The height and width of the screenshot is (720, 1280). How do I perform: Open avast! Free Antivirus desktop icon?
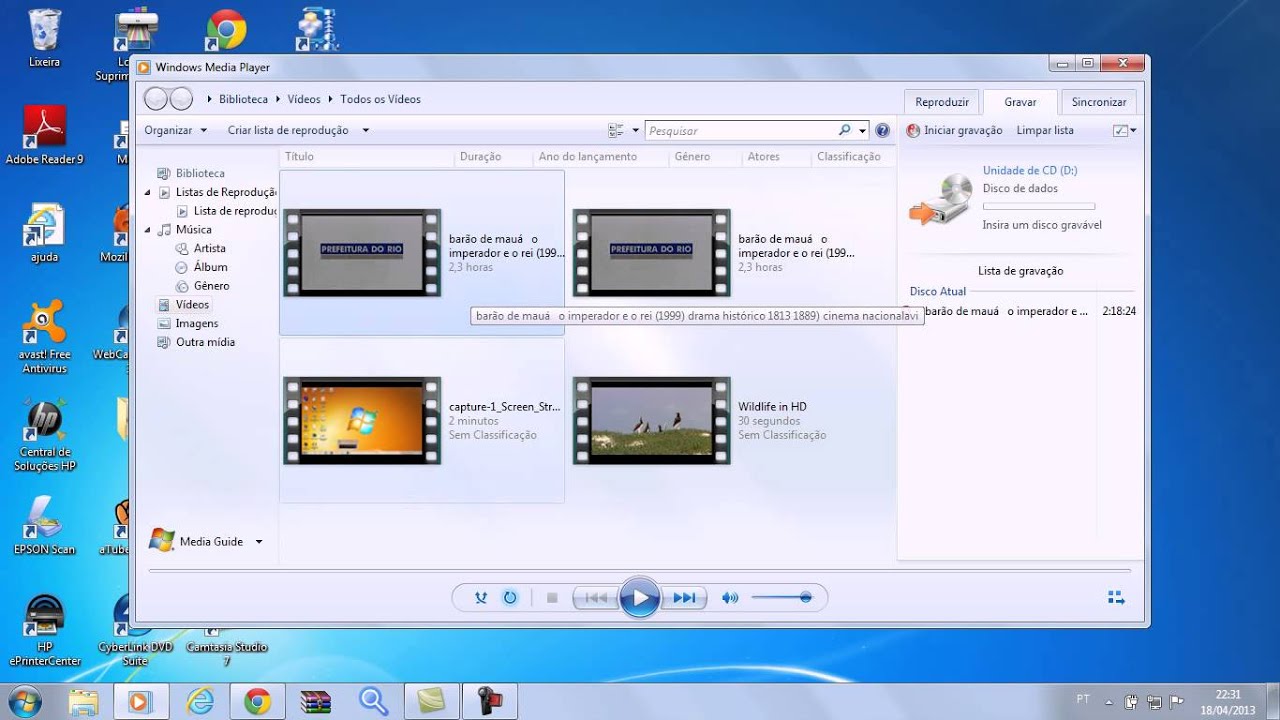[x=44, y=337]
